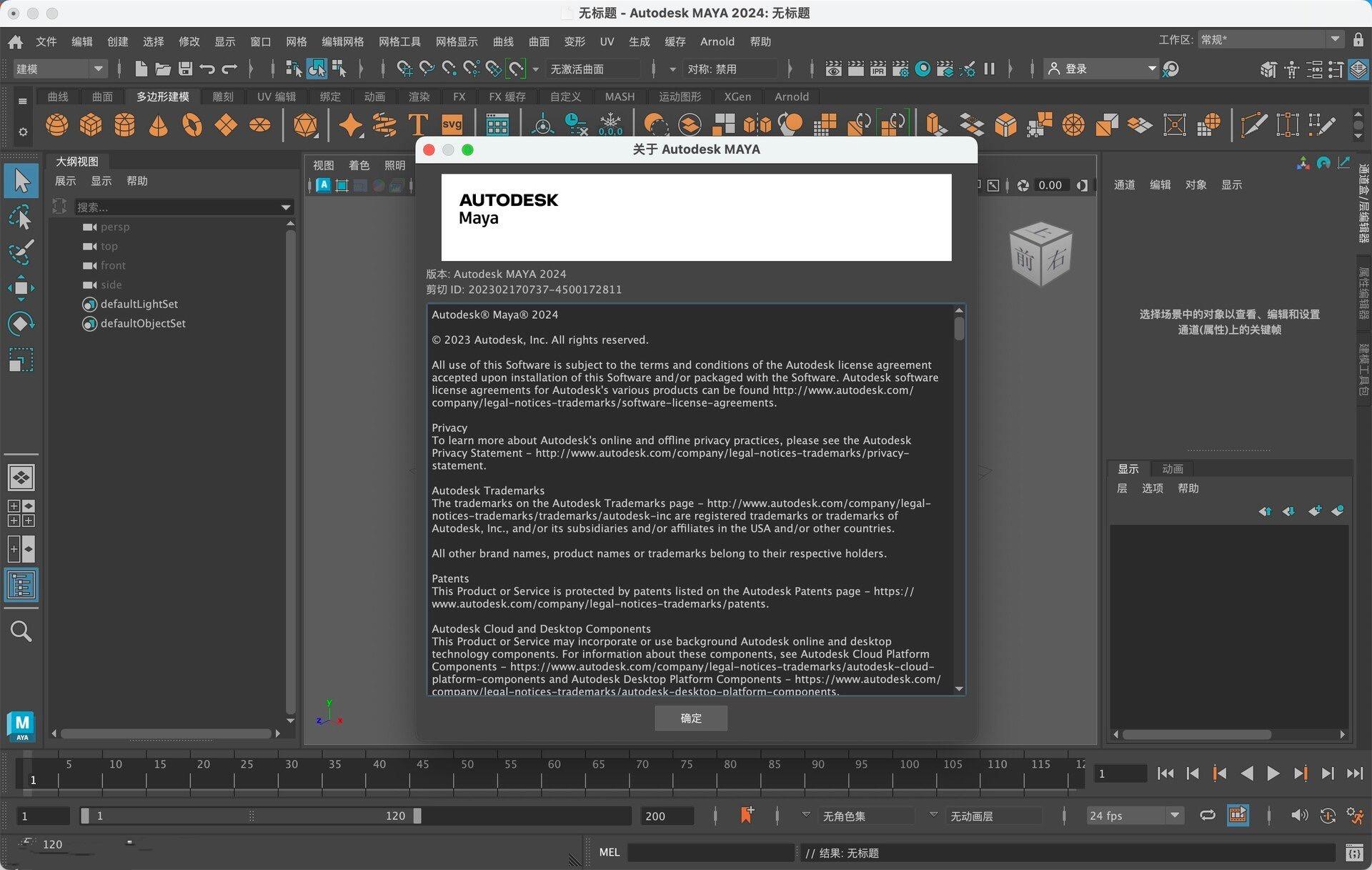
Task: Click the Undo arrow icon
Action: [x=207, y=69]
